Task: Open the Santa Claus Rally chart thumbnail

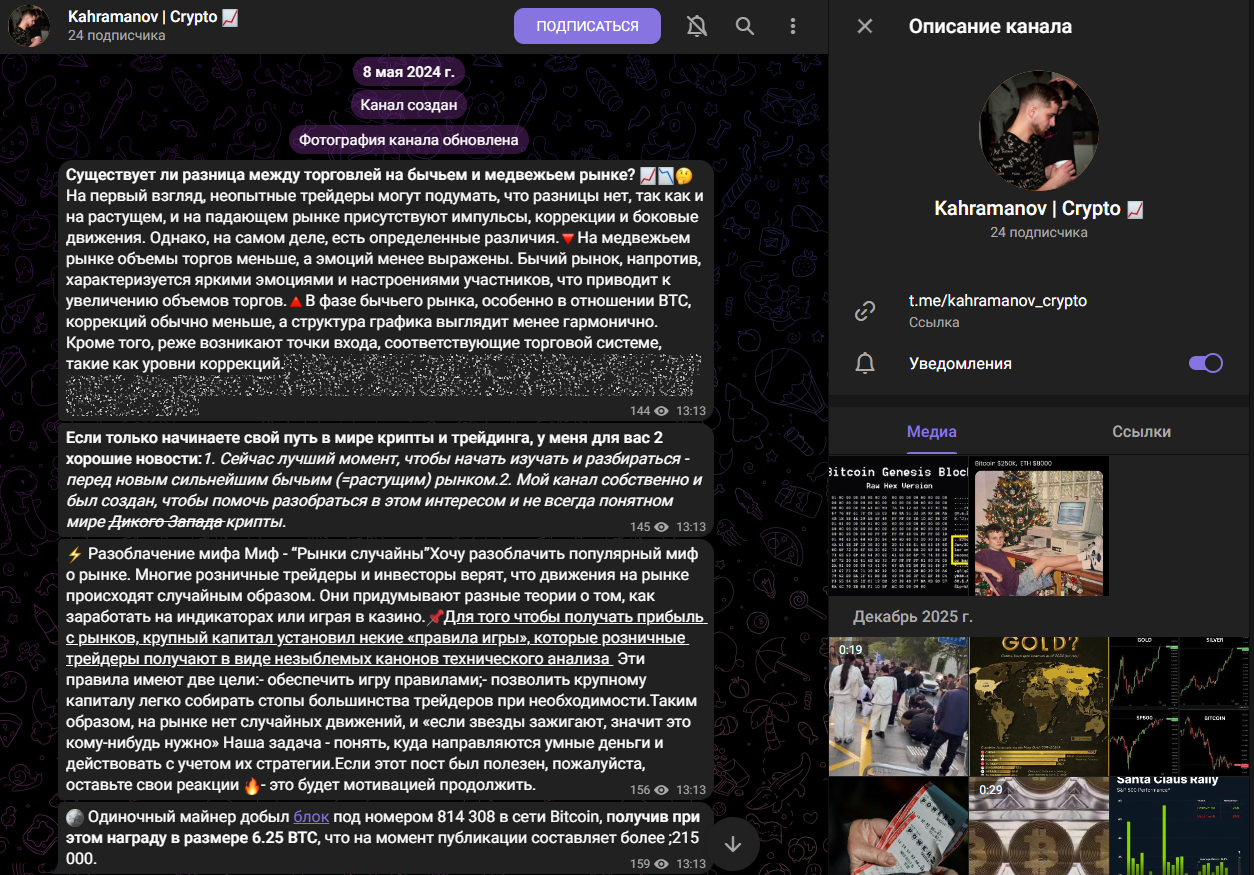Action: tap(1180, 826)
